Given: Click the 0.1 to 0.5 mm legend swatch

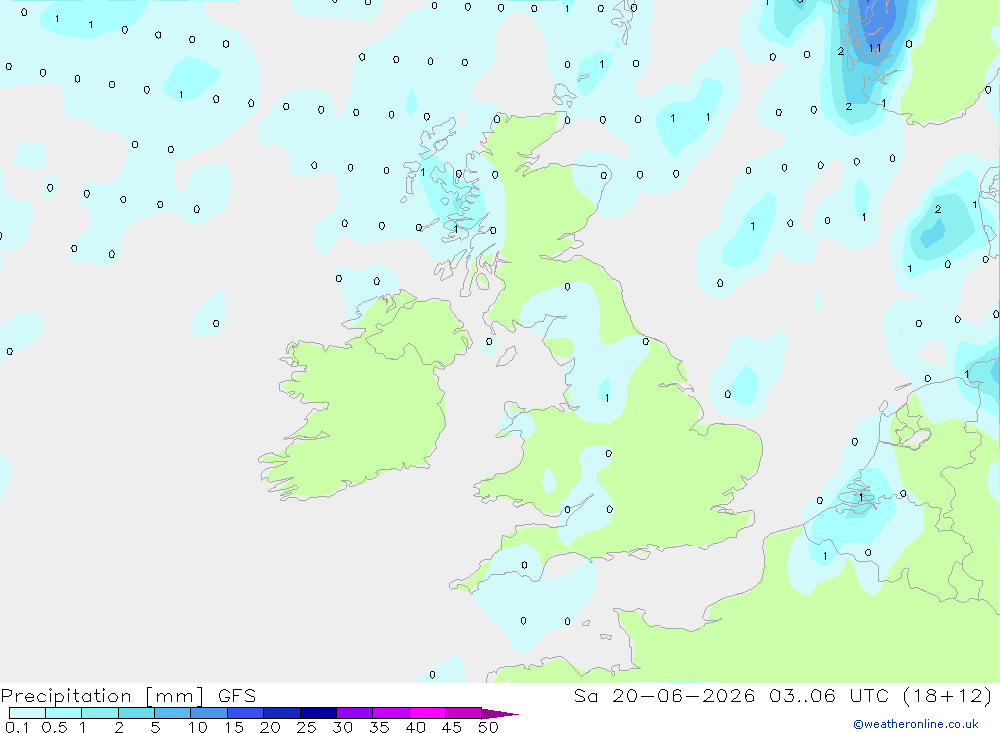Looking at the screenshot, I should tap(27, 713).
